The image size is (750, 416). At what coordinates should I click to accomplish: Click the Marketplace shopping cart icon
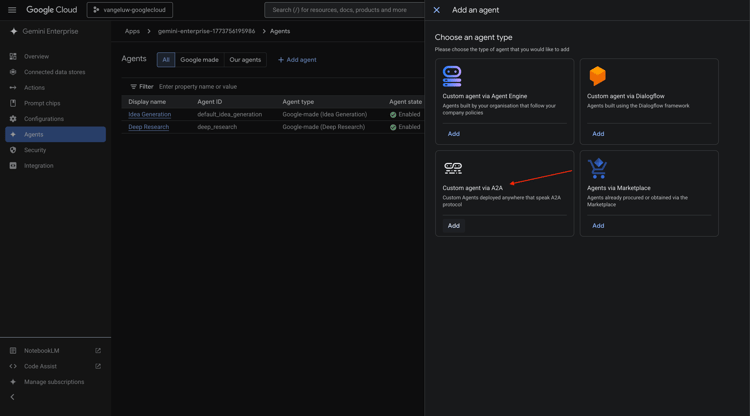(x=597, y=168)
